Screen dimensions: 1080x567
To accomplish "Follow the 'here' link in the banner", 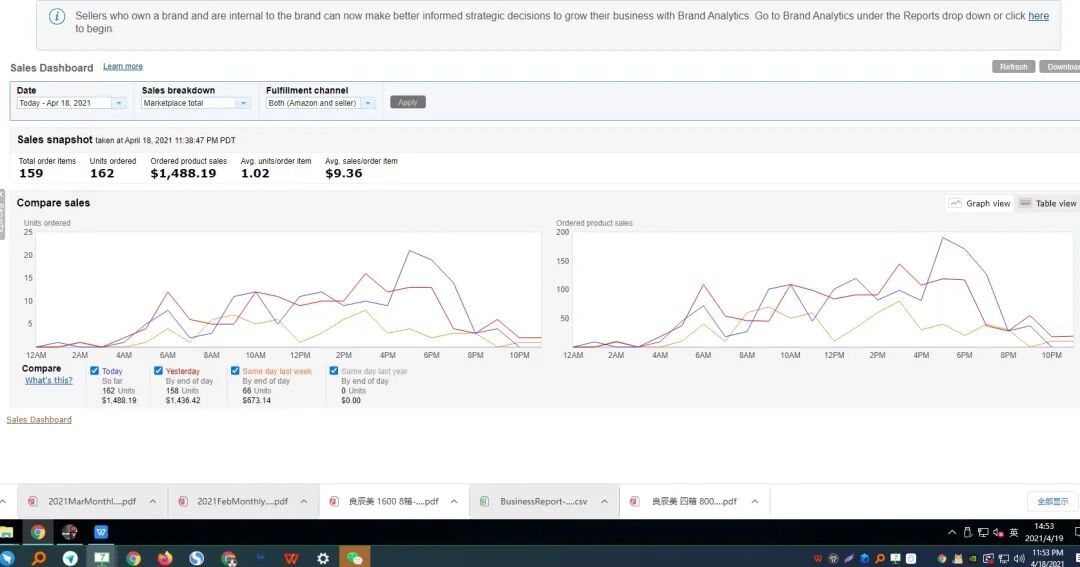I will (x=1039, y=16).
